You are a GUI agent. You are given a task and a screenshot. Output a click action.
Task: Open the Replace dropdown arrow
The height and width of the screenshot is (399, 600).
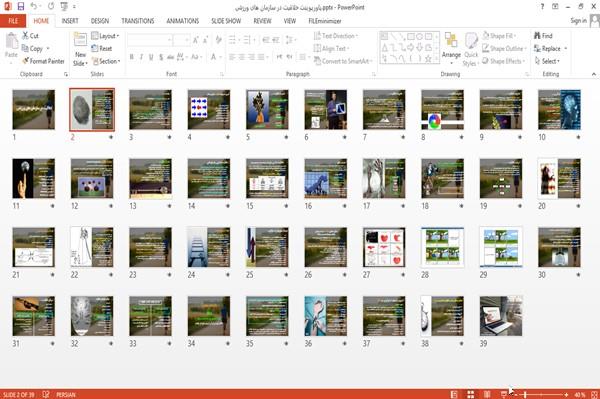pyautogui.click(x=566, y=49)
